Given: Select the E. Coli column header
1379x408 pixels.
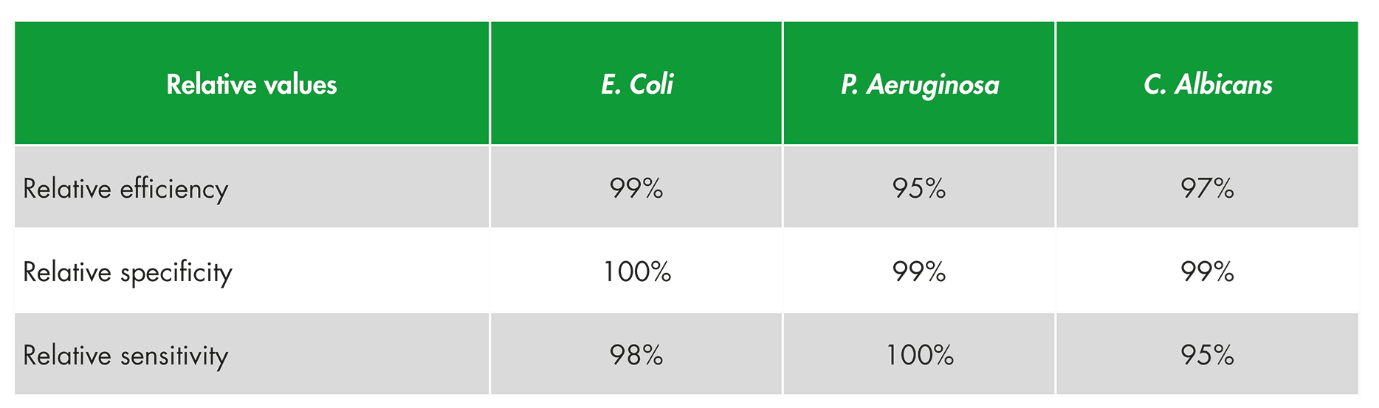Looking at the screenshot, I should tap(636, 85).
